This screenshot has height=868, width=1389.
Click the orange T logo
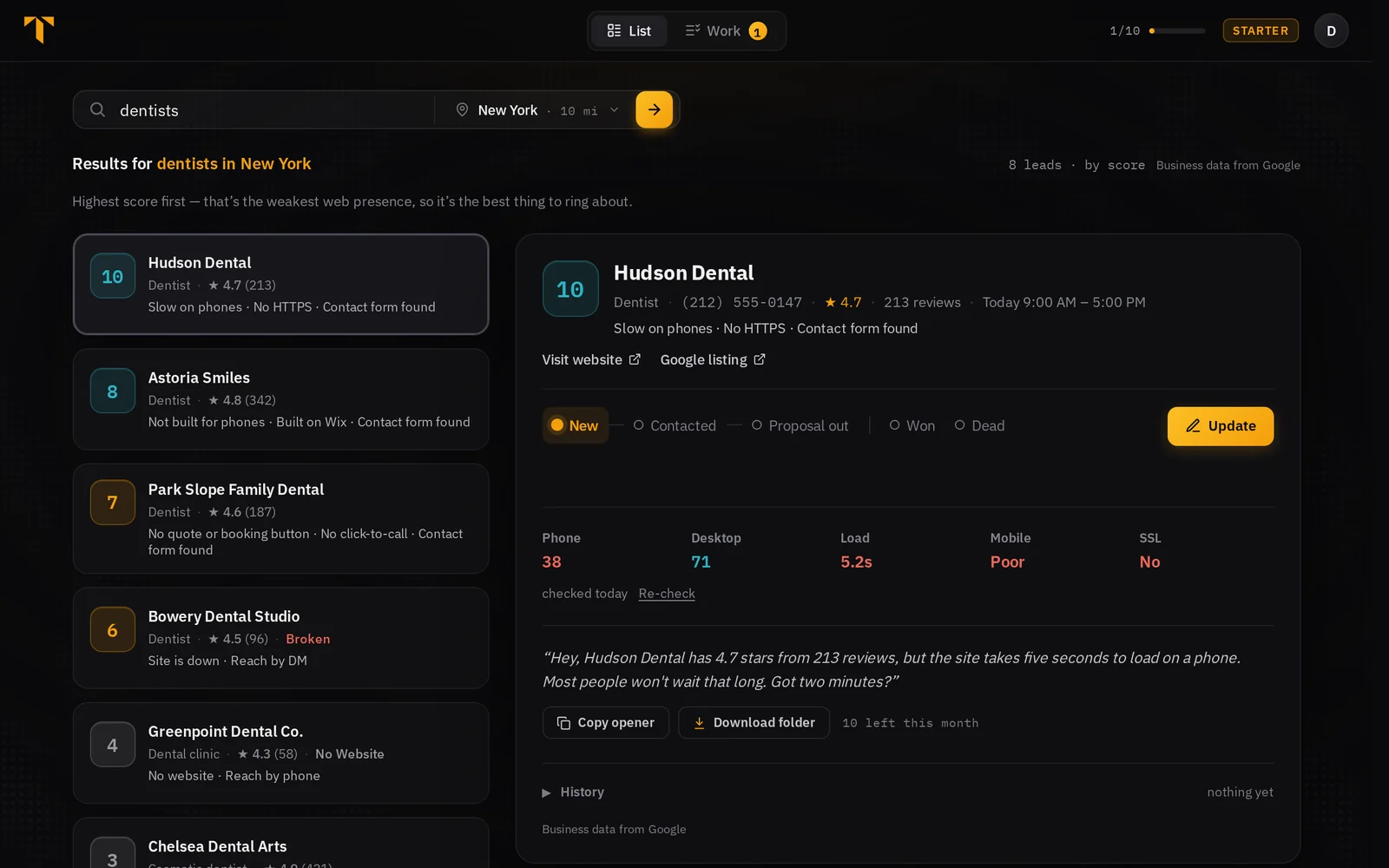[39, 30]
